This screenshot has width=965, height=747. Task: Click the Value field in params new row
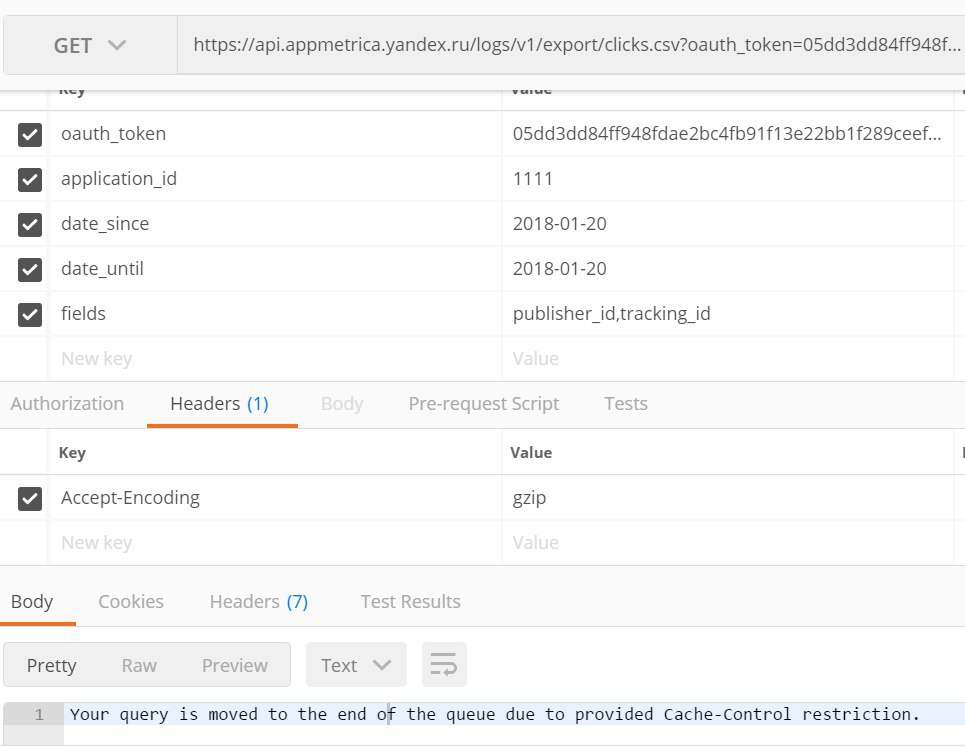[x=727, y=358]
